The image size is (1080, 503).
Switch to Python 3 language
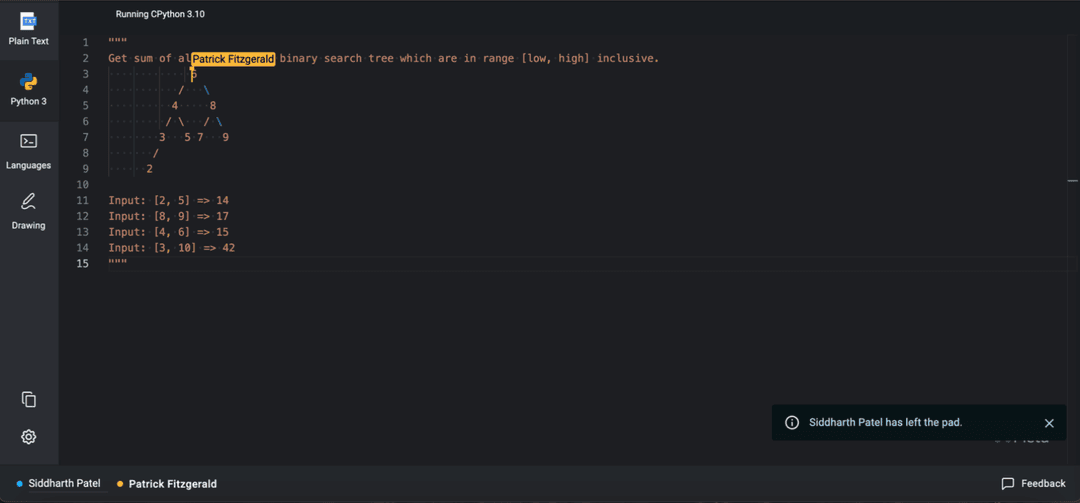click(x=28, y=90)
